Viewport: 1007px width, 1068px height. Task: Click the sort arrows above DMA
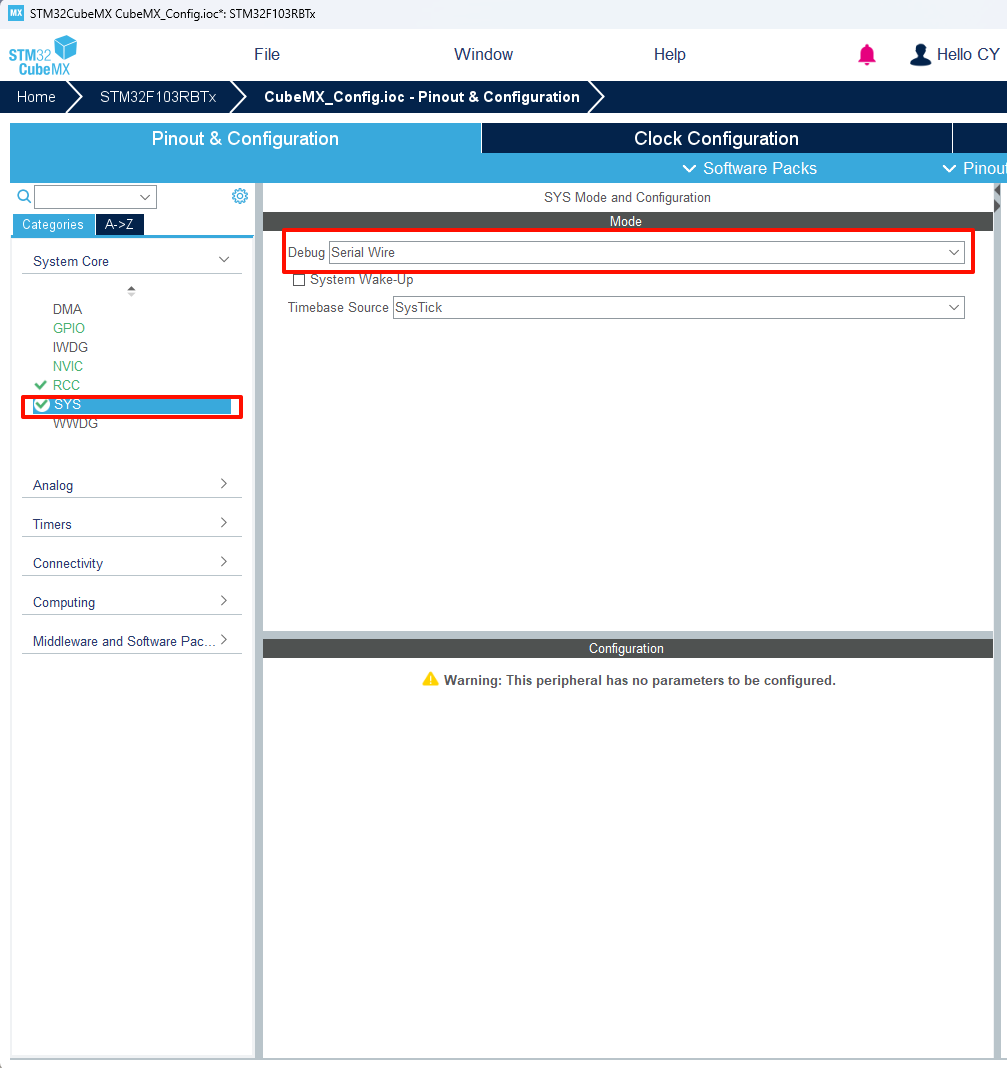[131, 291]
